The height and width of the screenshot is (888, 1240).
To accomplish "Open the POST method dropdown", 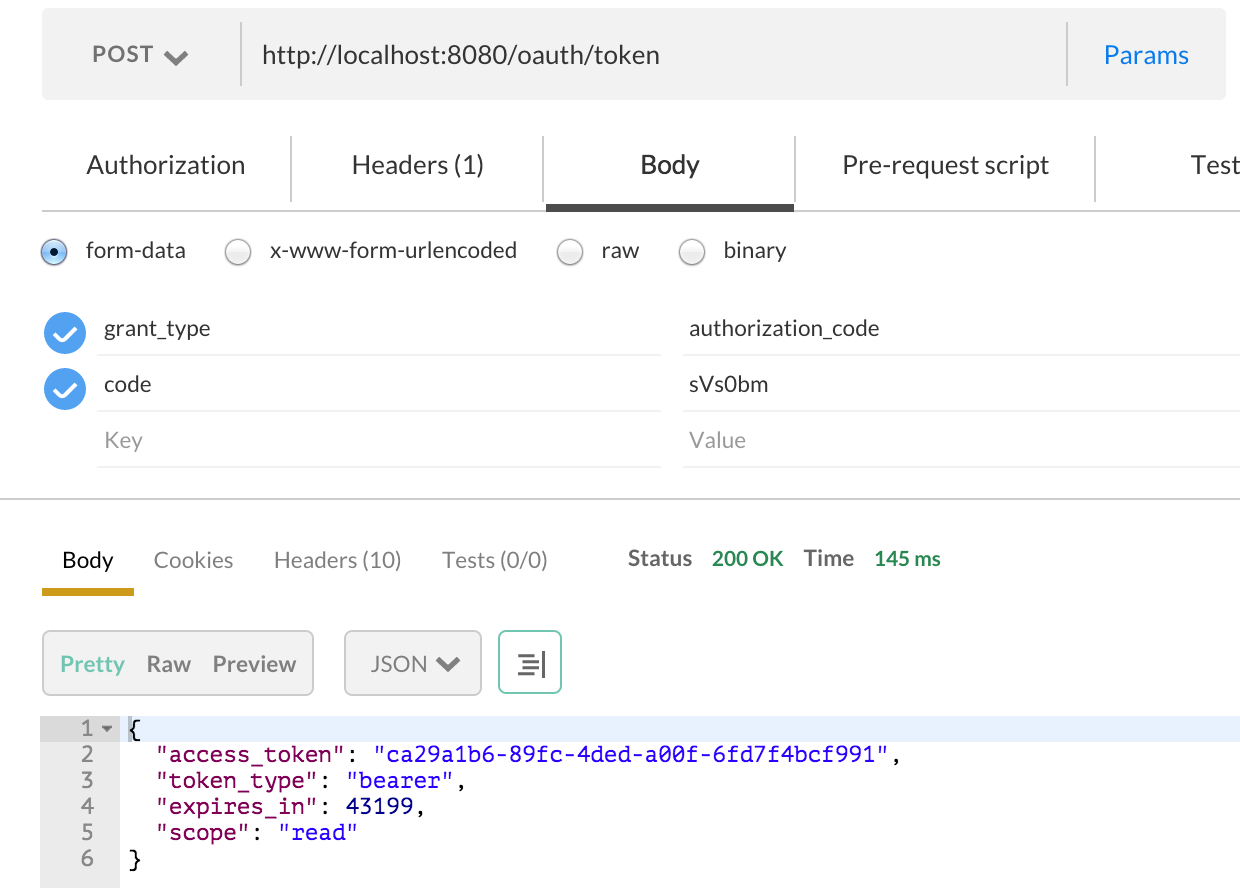I will coord(140,55).
